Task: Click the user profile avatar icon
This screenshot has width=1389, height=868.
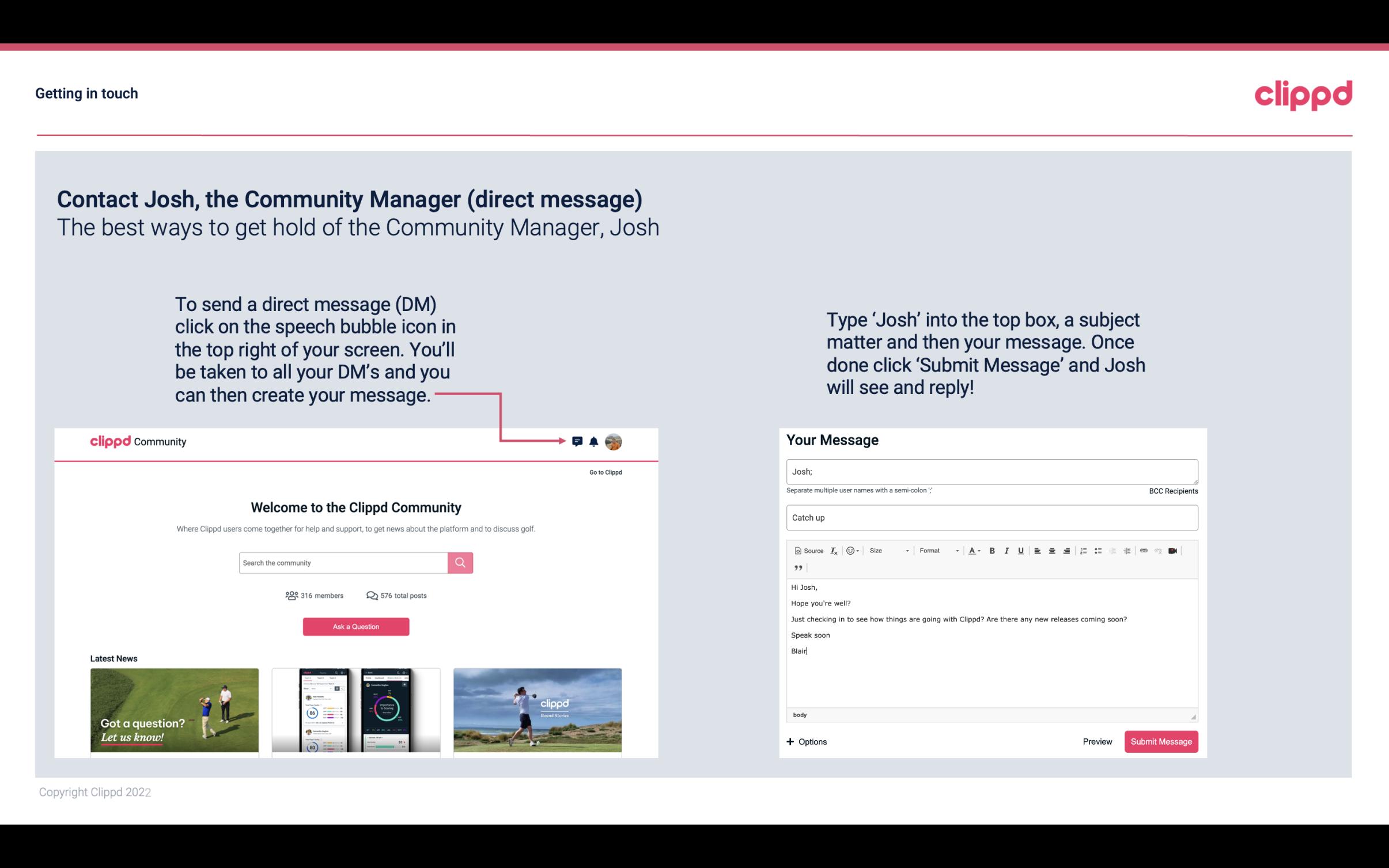Action: [613, 442]
